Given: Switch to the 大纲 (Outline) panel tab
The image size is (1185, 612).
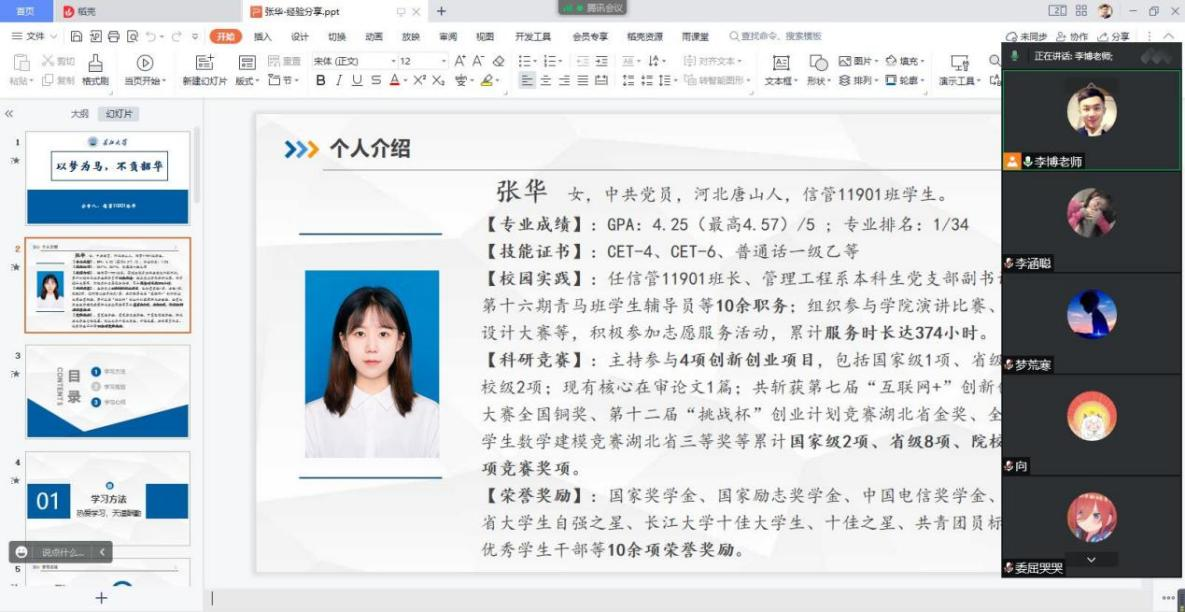Looking at the screenshot, I should [x=79, y=114].
